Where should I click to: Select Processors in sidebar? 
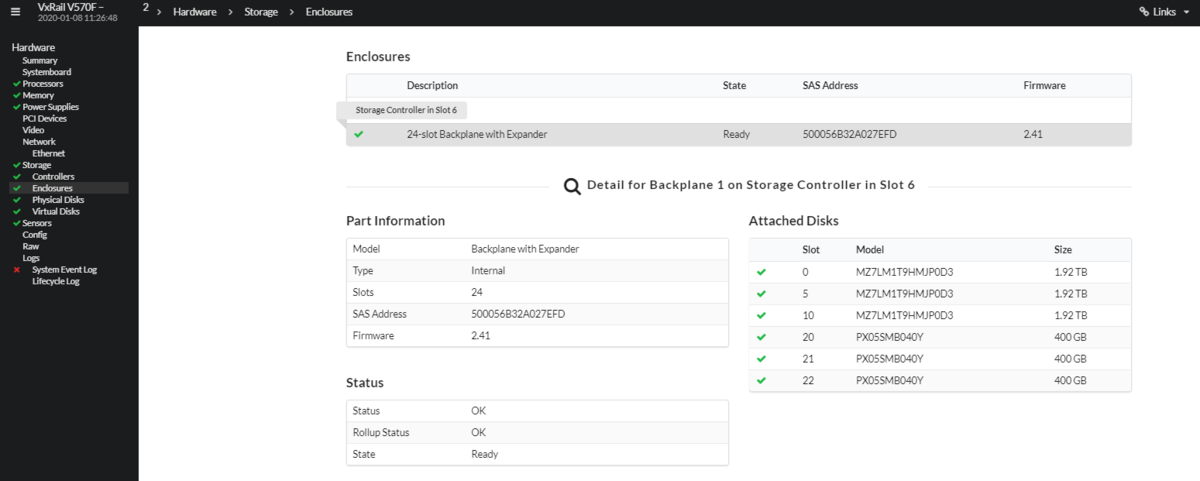click(x=43, y=84)
